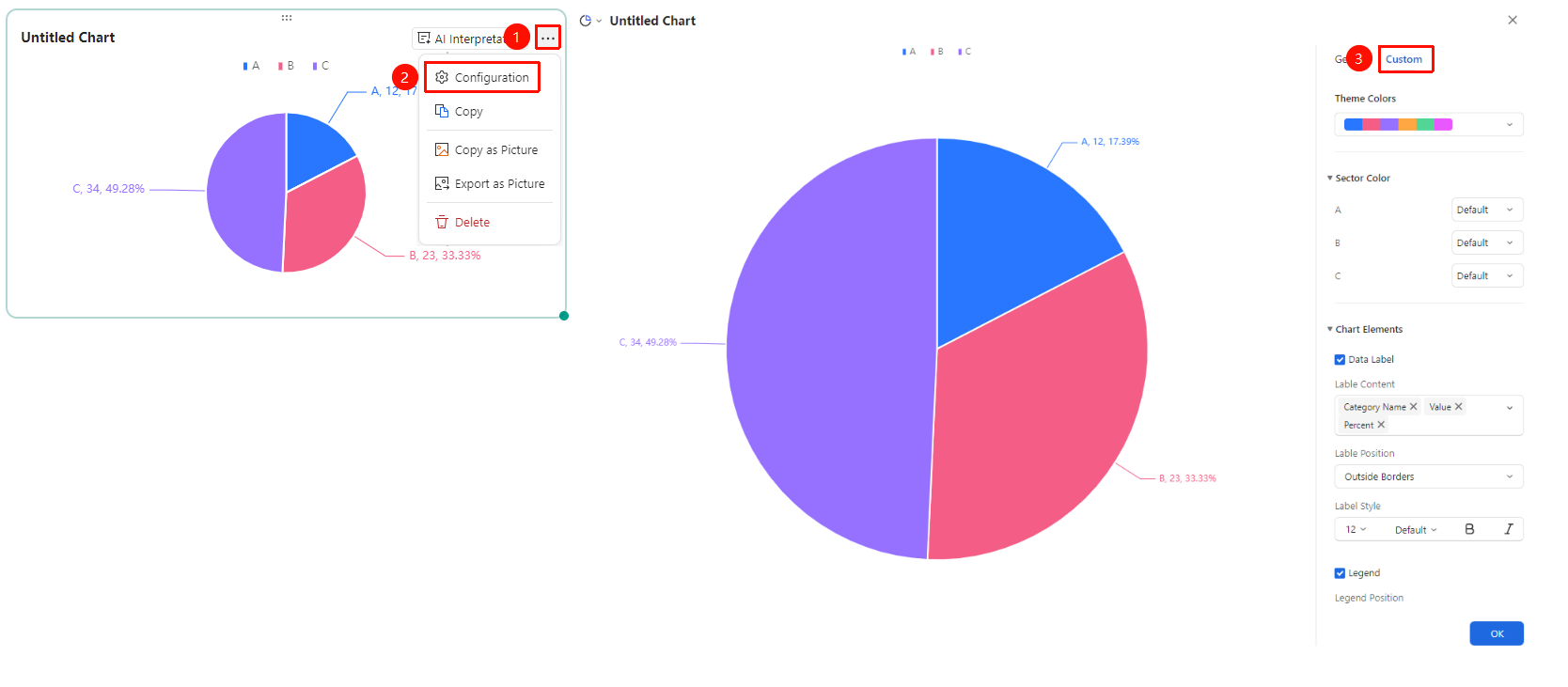
Task: Click legend item C in small chart card
Action: tap(321, 66)
